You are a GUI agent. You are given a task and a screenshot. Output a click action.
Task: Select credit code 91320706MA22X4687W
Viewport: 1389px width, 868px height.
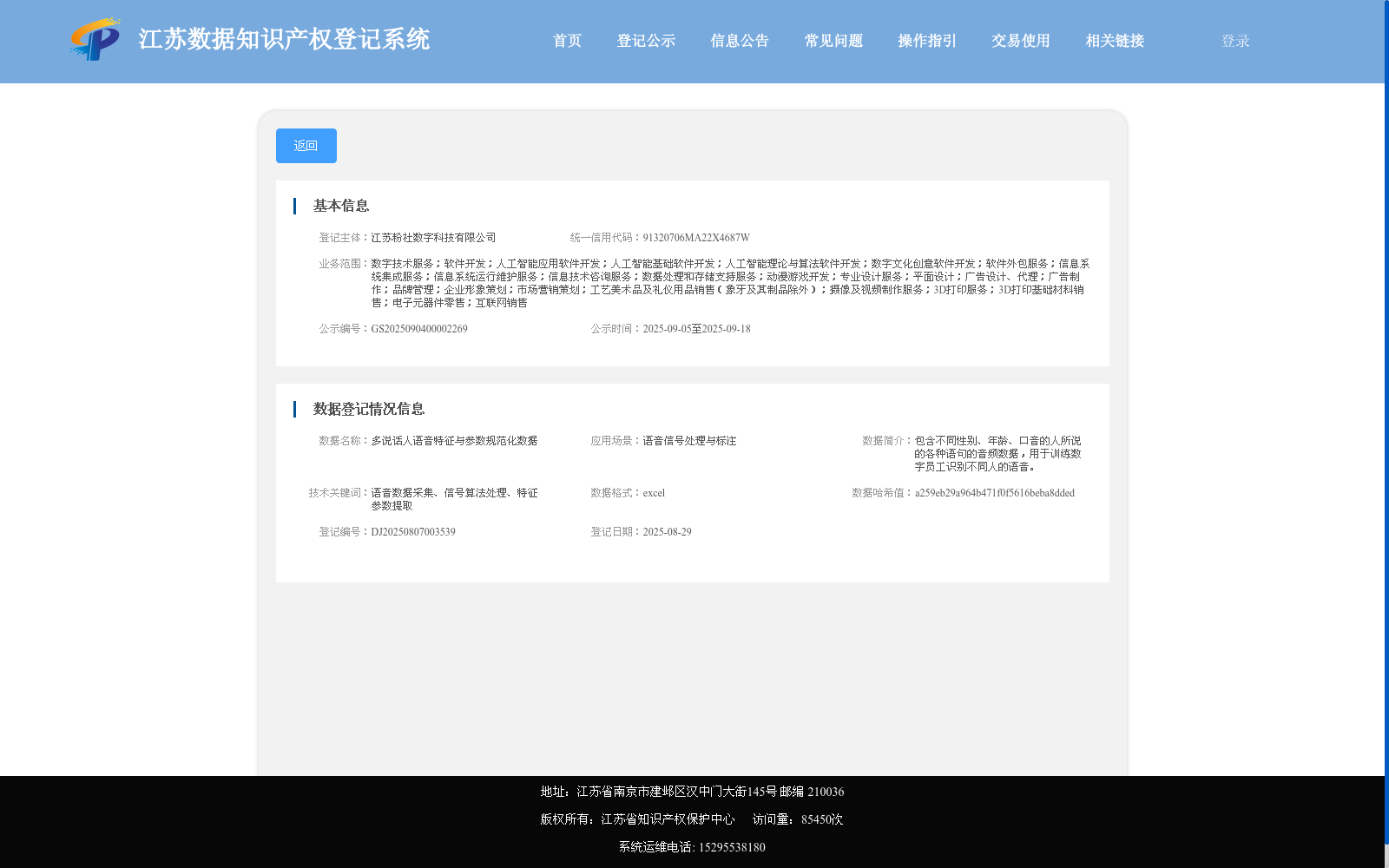(x=696, y=238)
